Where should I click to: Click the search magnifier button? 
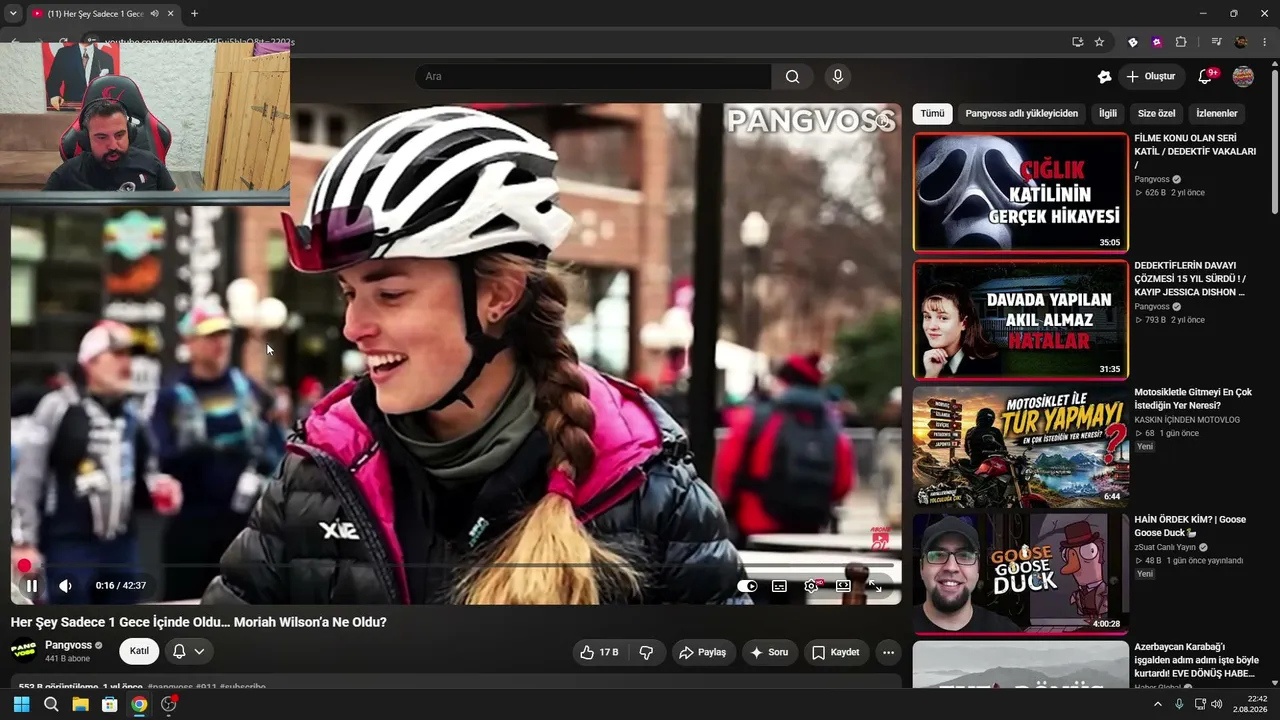[792, 77]
